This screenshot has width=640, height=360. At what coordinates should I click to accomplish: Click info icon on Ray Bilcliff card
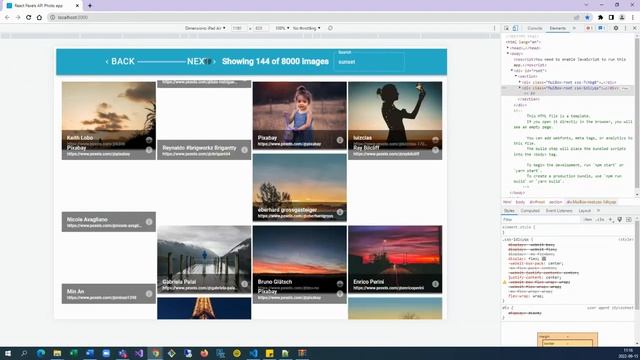point(436,150)
